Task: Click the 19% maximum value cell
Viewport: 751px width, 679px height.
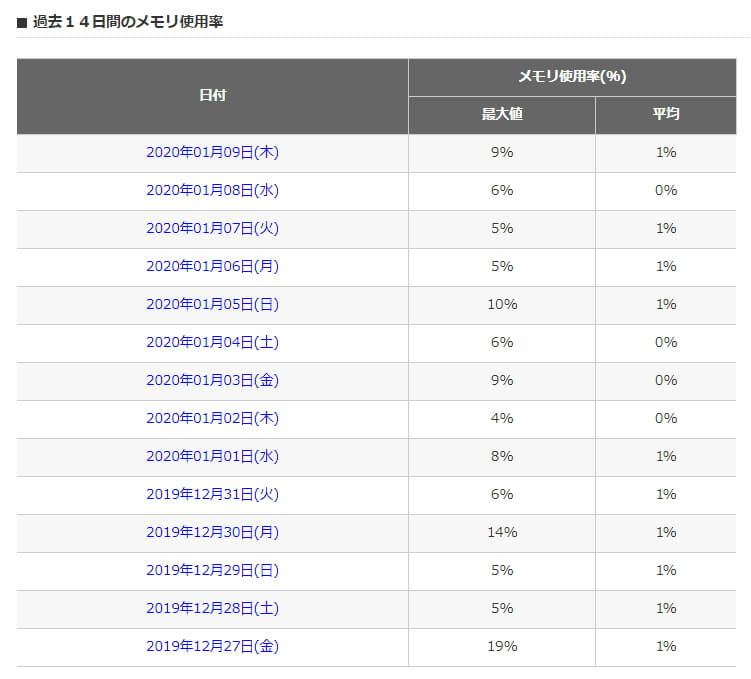Action: [x=502, y=646]
